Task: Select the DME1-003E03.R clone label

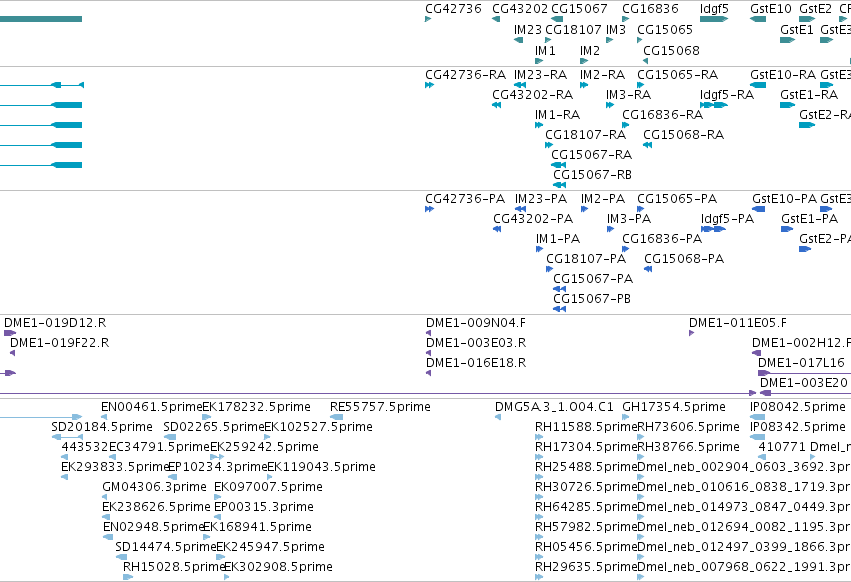Action: click(x=475, y=344)
